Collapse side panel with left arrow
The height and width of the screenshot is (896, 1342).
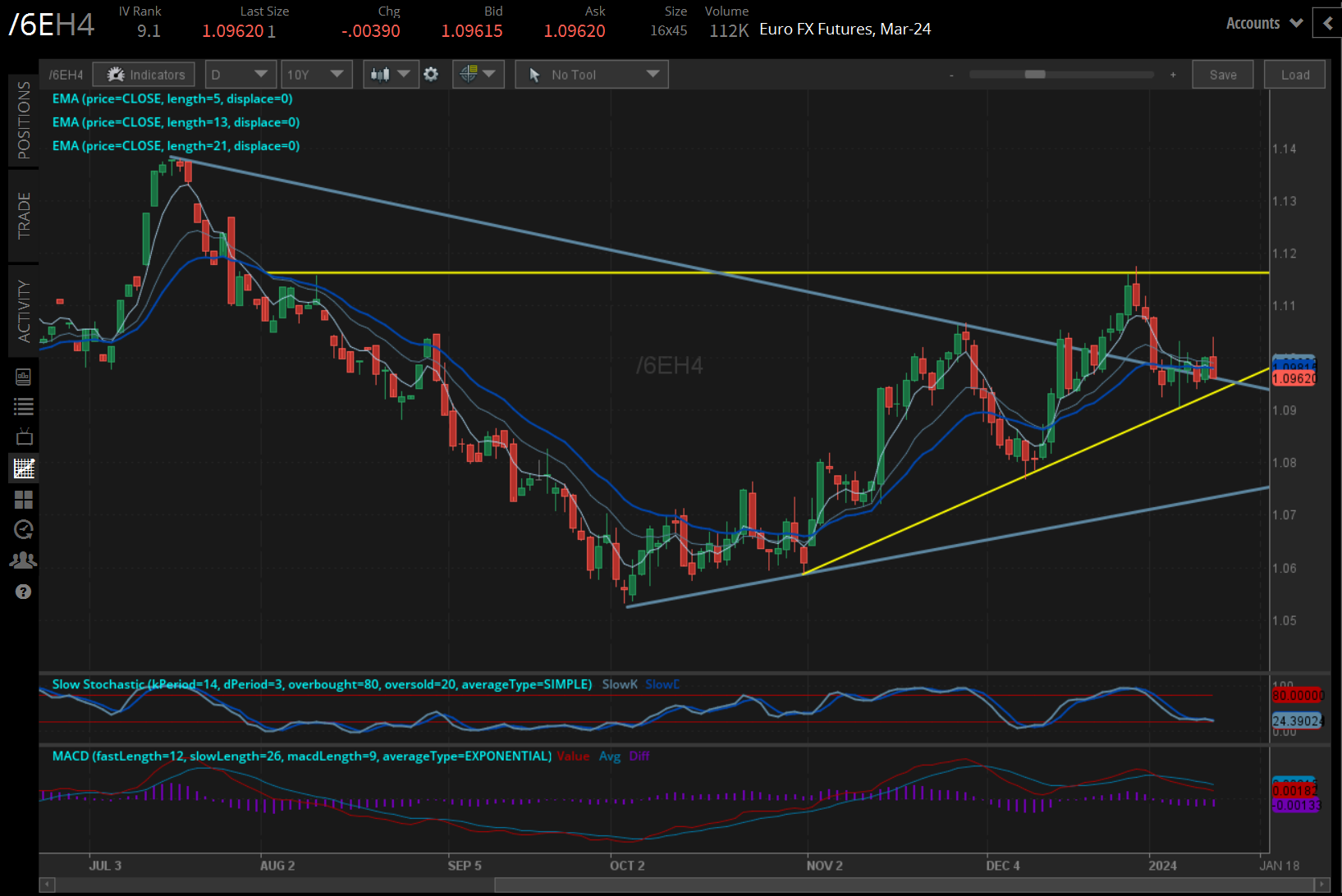point(1327,24)
